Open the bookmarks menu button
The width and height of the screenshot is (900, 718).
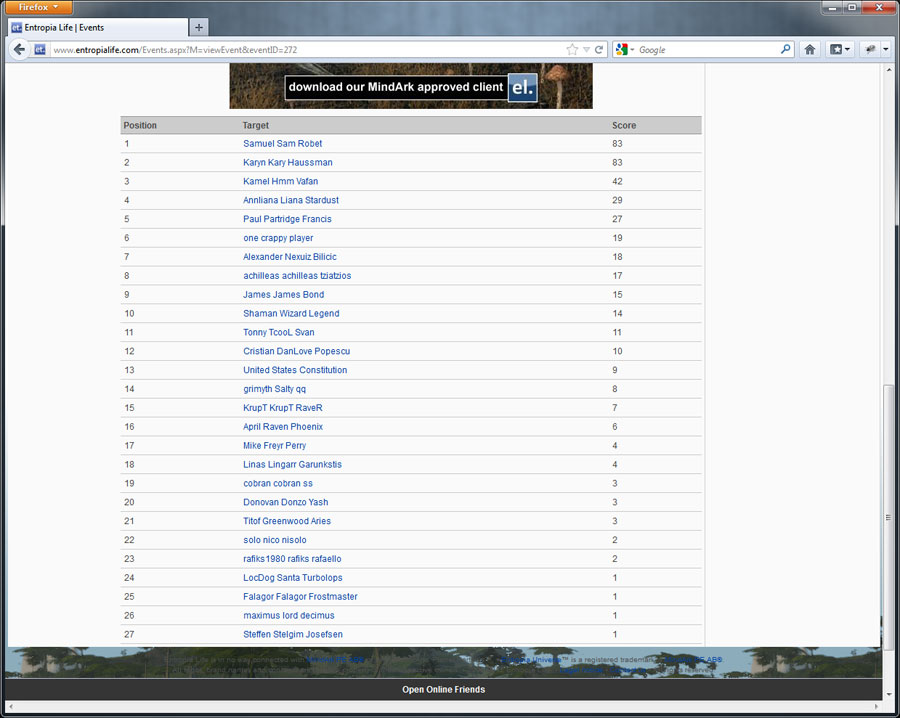coord(840,50)
